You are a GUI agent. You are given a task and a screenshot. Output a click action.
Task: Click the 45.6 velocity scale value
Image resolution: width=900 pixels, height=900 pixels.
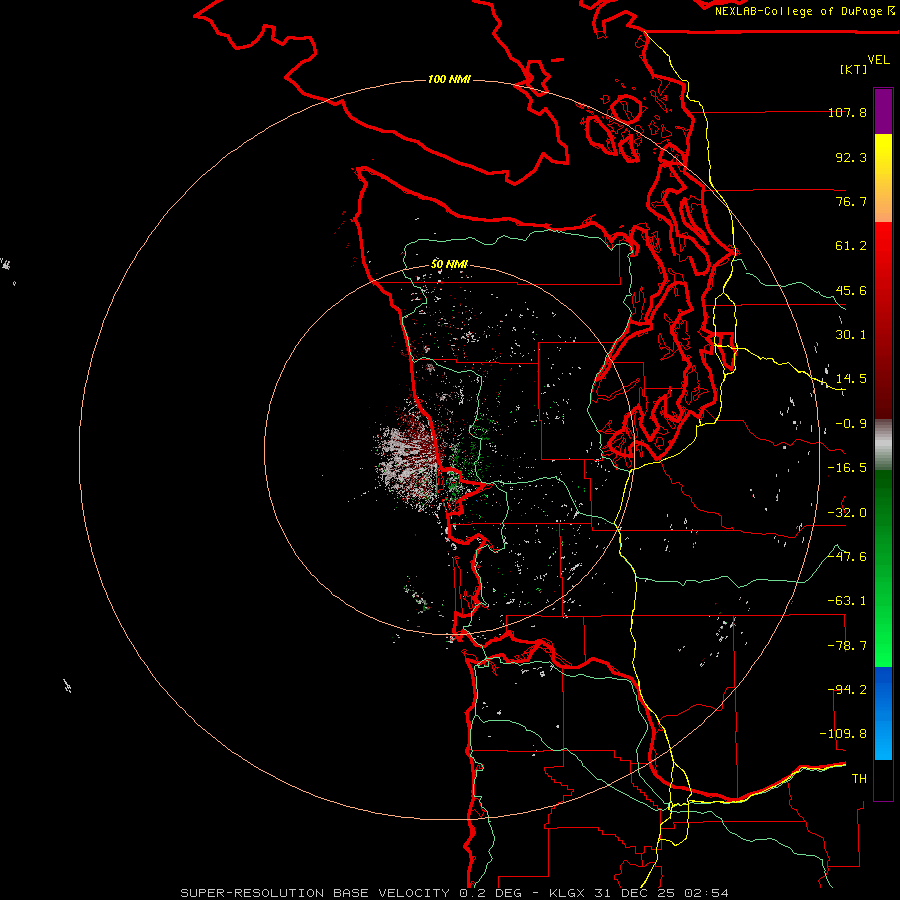(x=851, y=290)
